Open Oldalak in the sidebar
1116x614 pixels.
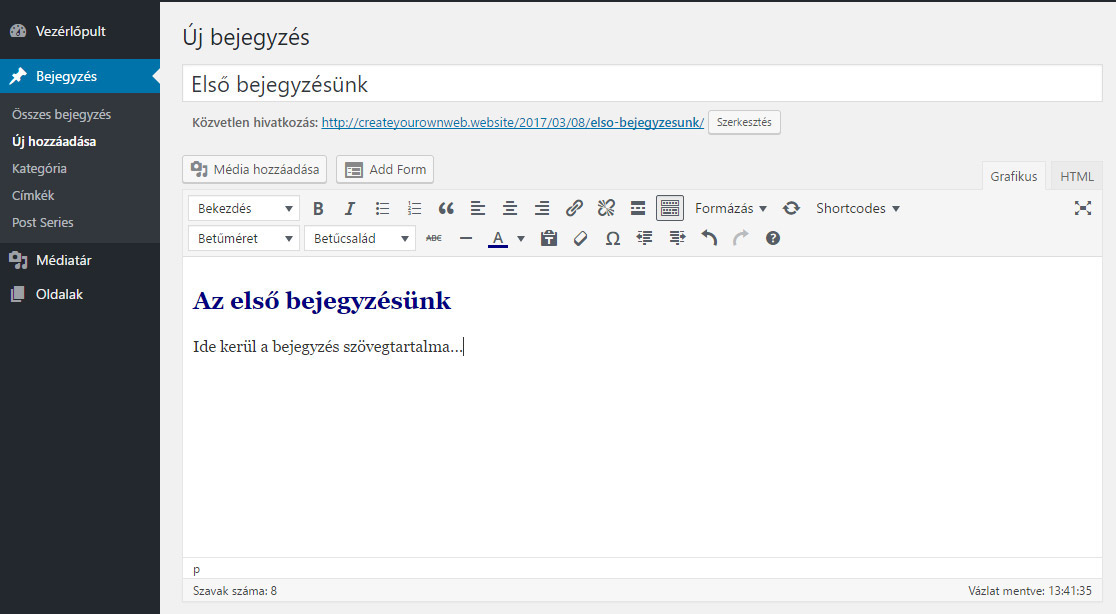[80, 295]
